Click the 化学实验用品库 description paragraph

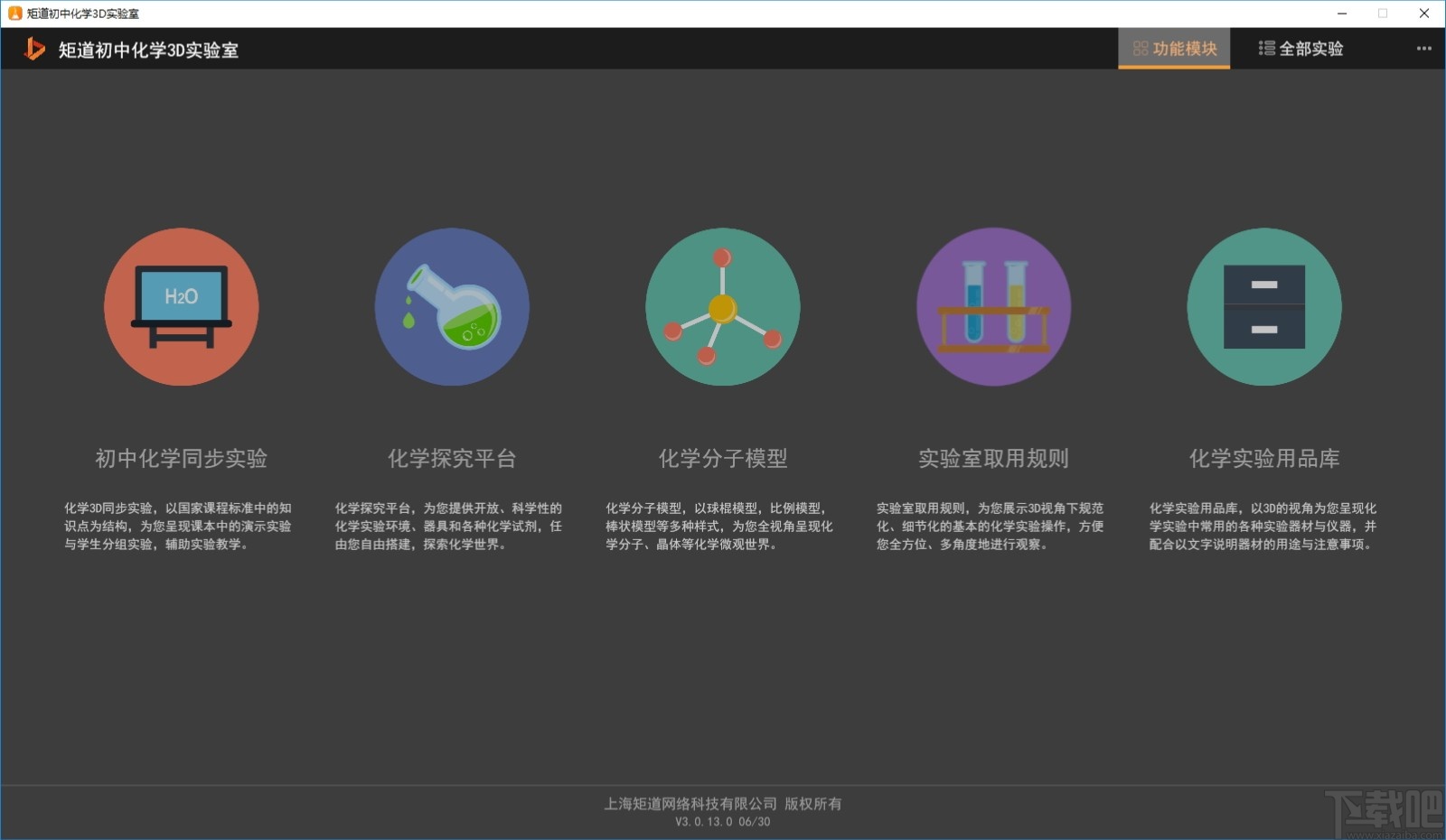(x=1263, y=527)
